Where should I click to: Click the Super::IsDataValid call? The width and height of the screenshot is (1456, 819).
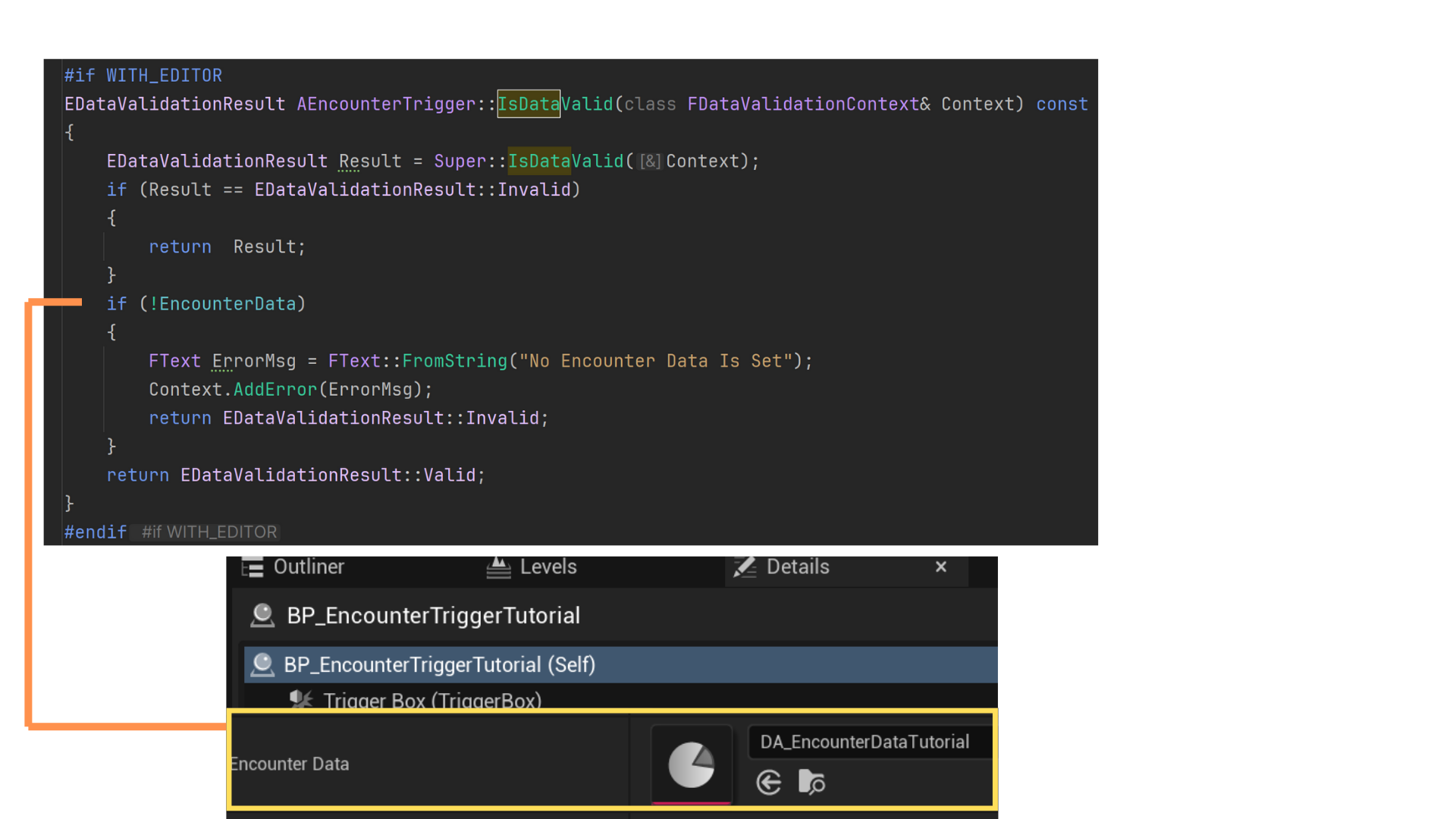tap(565, 161)
